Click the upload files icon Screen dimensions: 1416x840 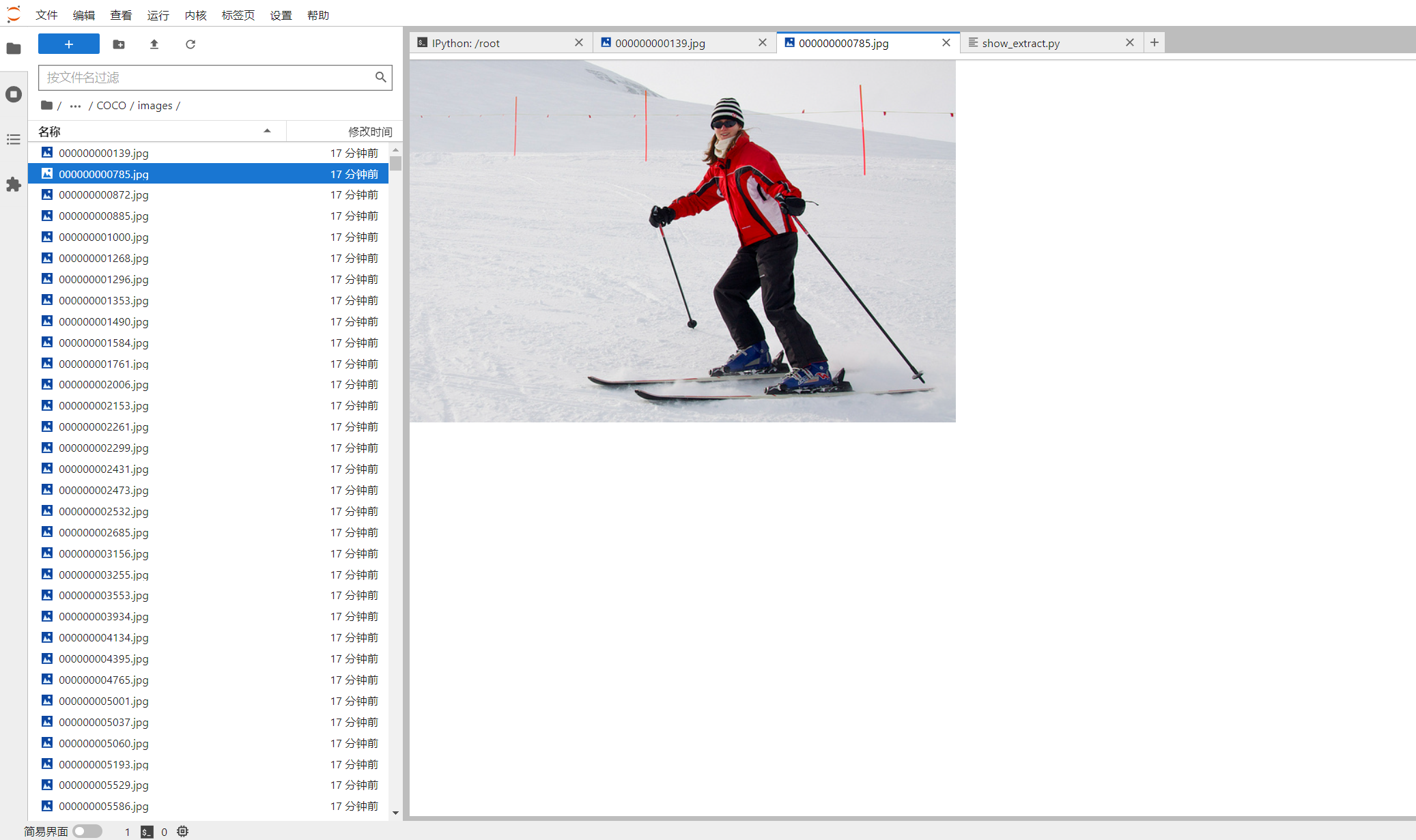click(154, 44)
